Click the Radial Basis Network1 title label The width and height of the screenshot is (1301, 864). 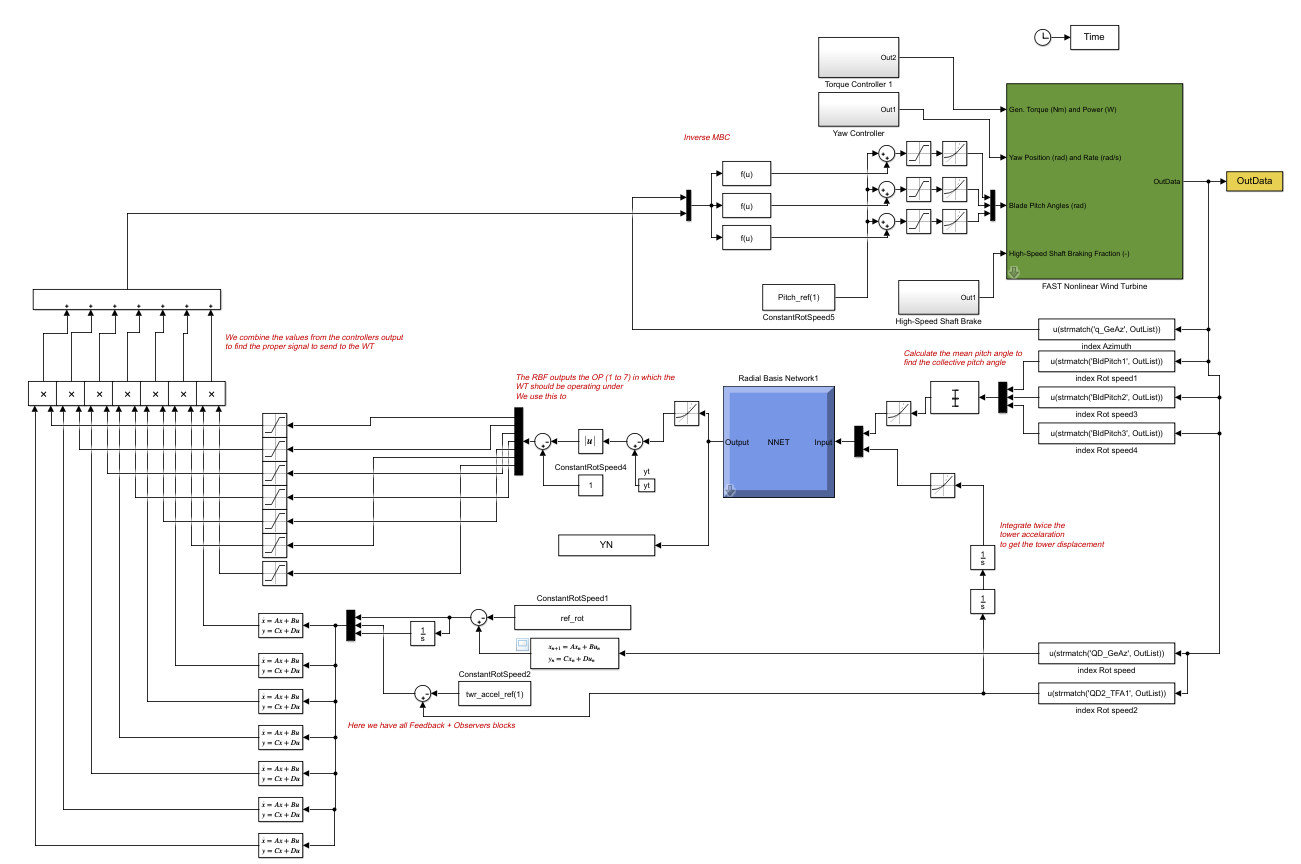coord(779,378)
